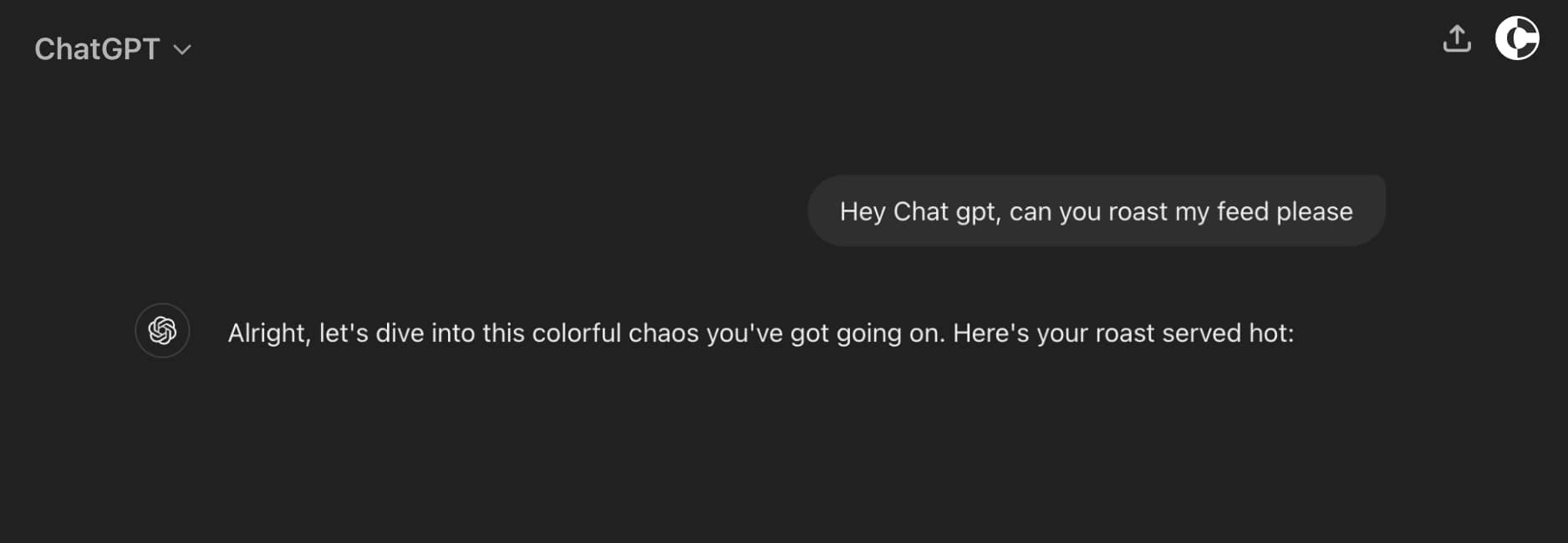Image resolution: width=1568 pixels, height=543 pixels.
Task: Click the word "Alright," starting the reply
Action: pyautogui.click(x=269, y=333)
